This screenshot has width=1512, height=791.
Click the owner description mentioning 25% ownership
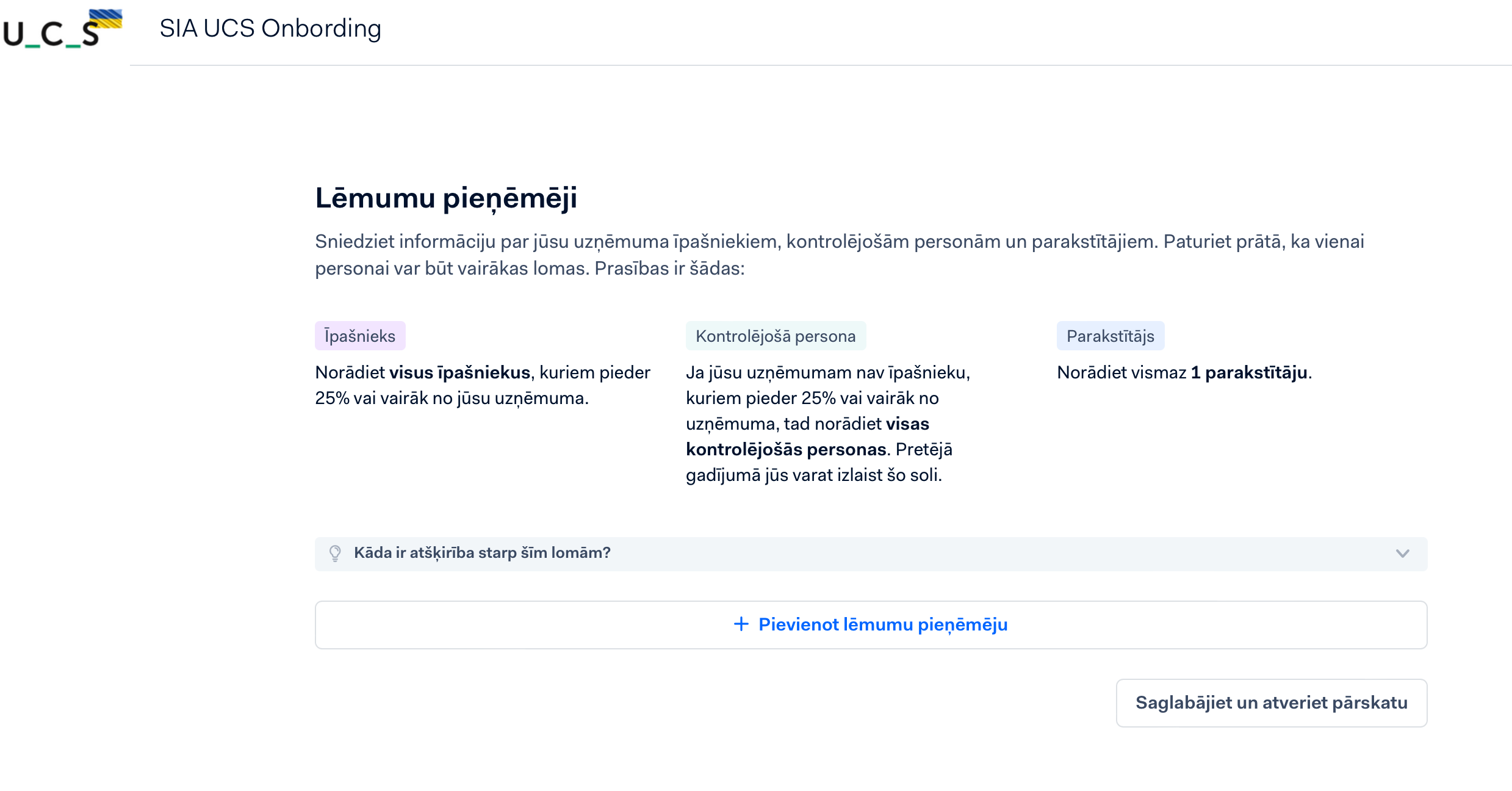(x=452, y=398)
